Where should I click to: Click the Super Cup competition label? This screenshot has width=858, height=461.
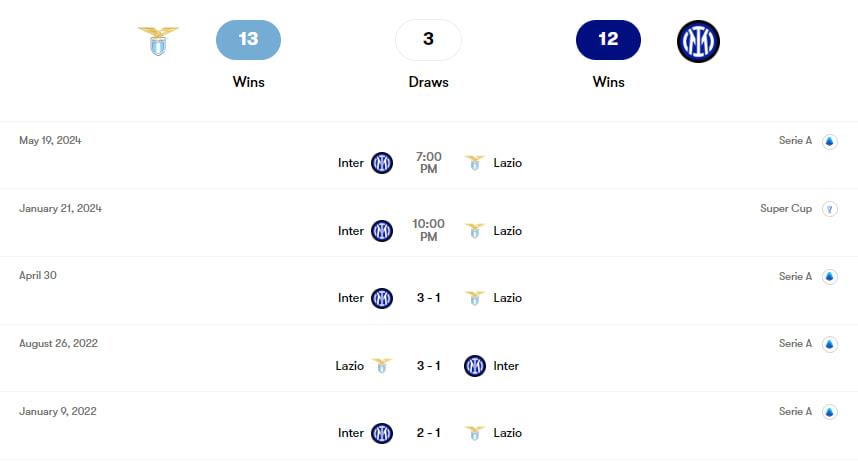point(785,209)
